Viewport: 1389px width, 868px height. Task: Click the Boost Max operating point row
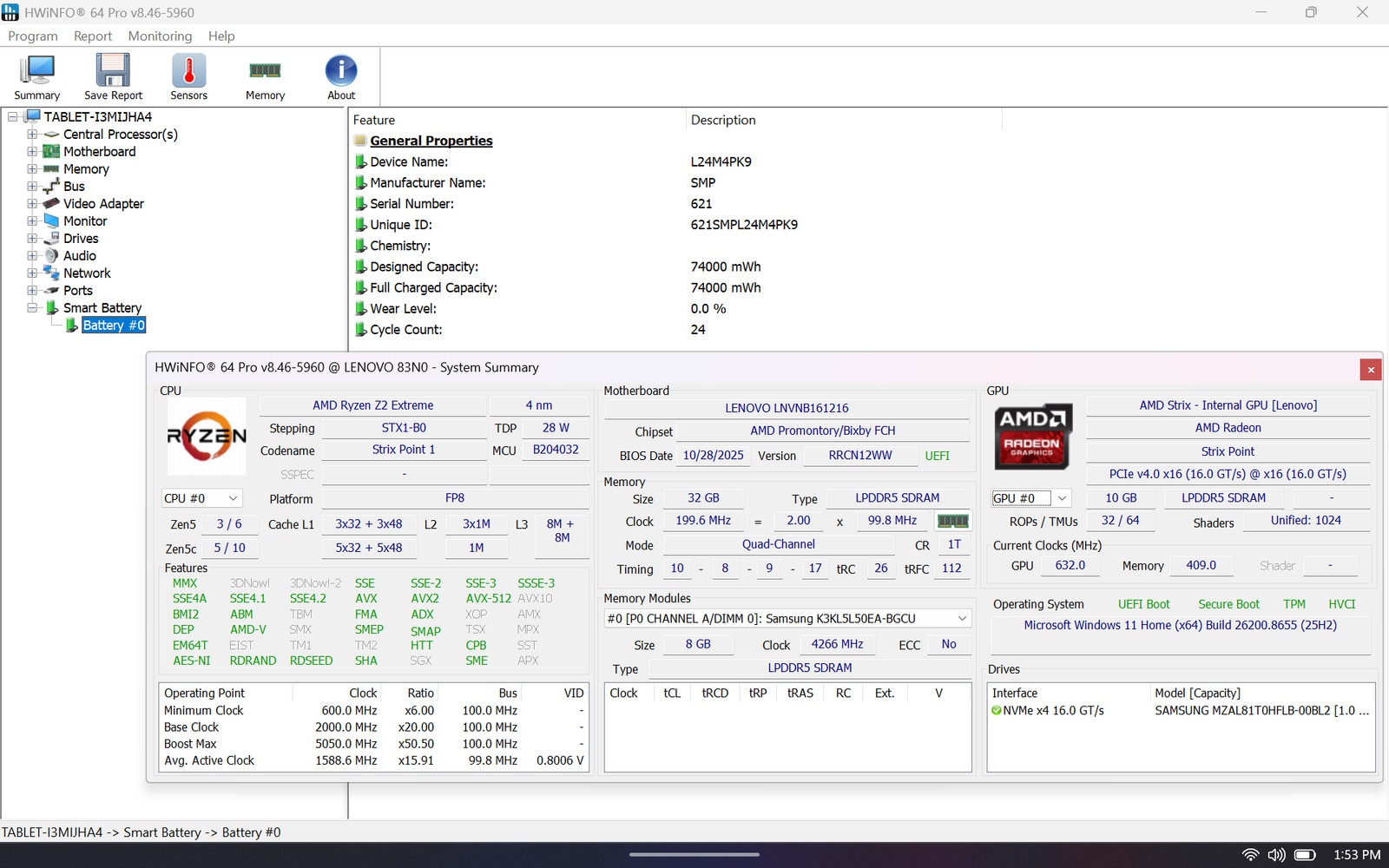[374, 744]
